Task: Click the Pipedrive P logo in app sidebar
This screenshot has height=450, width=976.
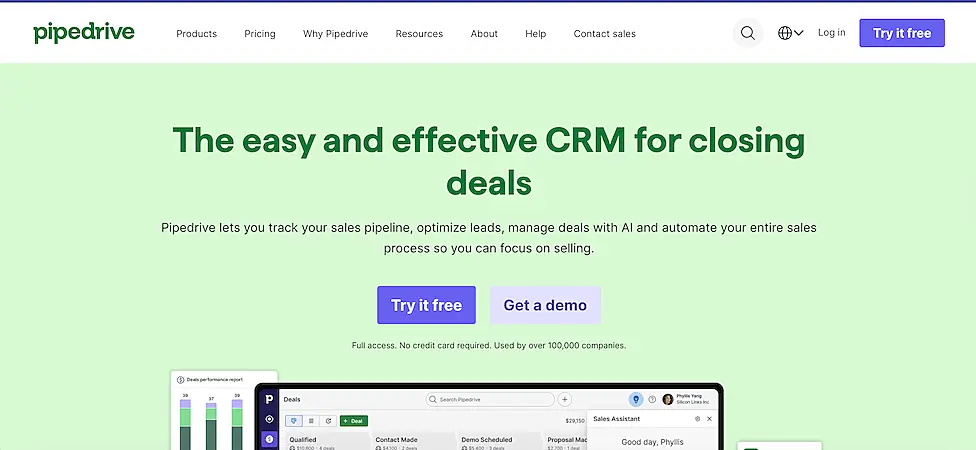Action: pos(269,400)
